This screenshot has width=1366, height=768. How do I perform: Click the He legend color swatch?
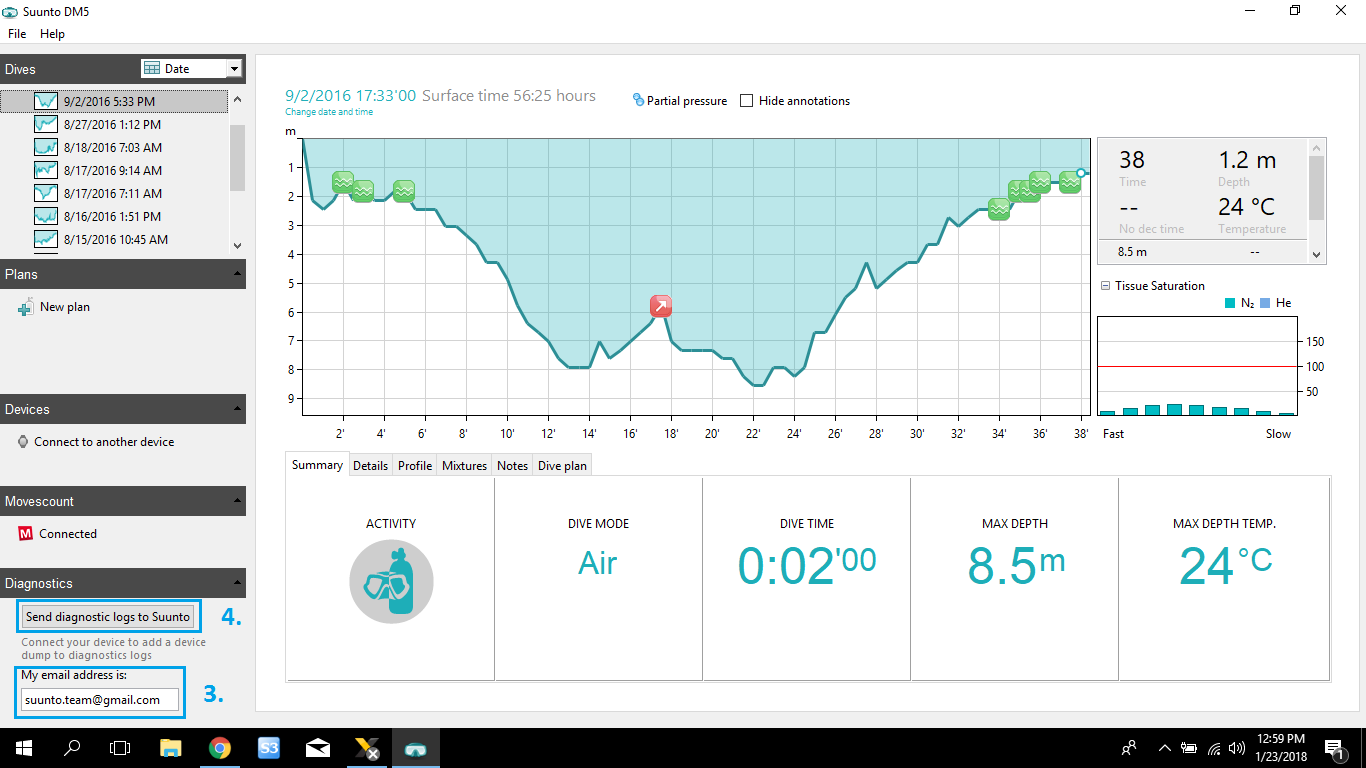click(x=1266, y=303)
